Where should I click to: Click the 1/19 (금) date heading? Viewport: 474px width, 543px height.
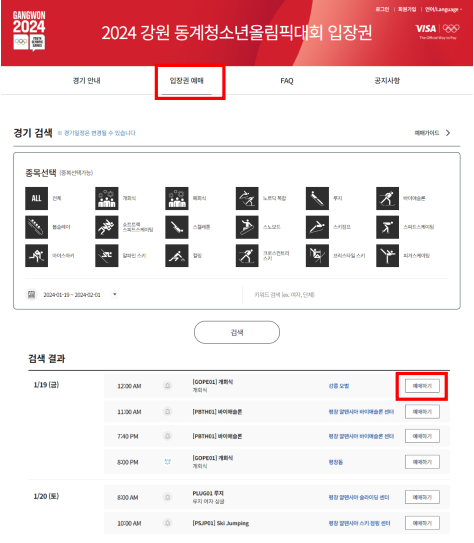[46, 385]
